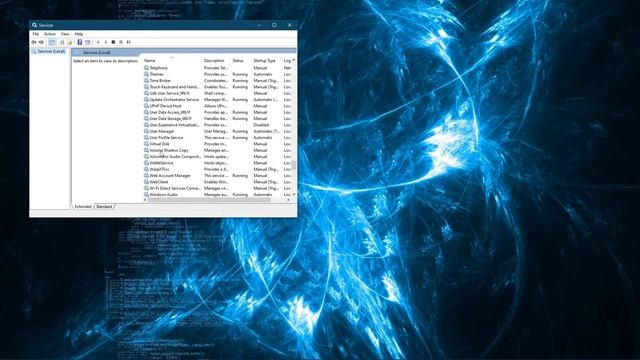Select the Telephony service row
The width and height of the screenshot is (640, 360).
point(217,68)
